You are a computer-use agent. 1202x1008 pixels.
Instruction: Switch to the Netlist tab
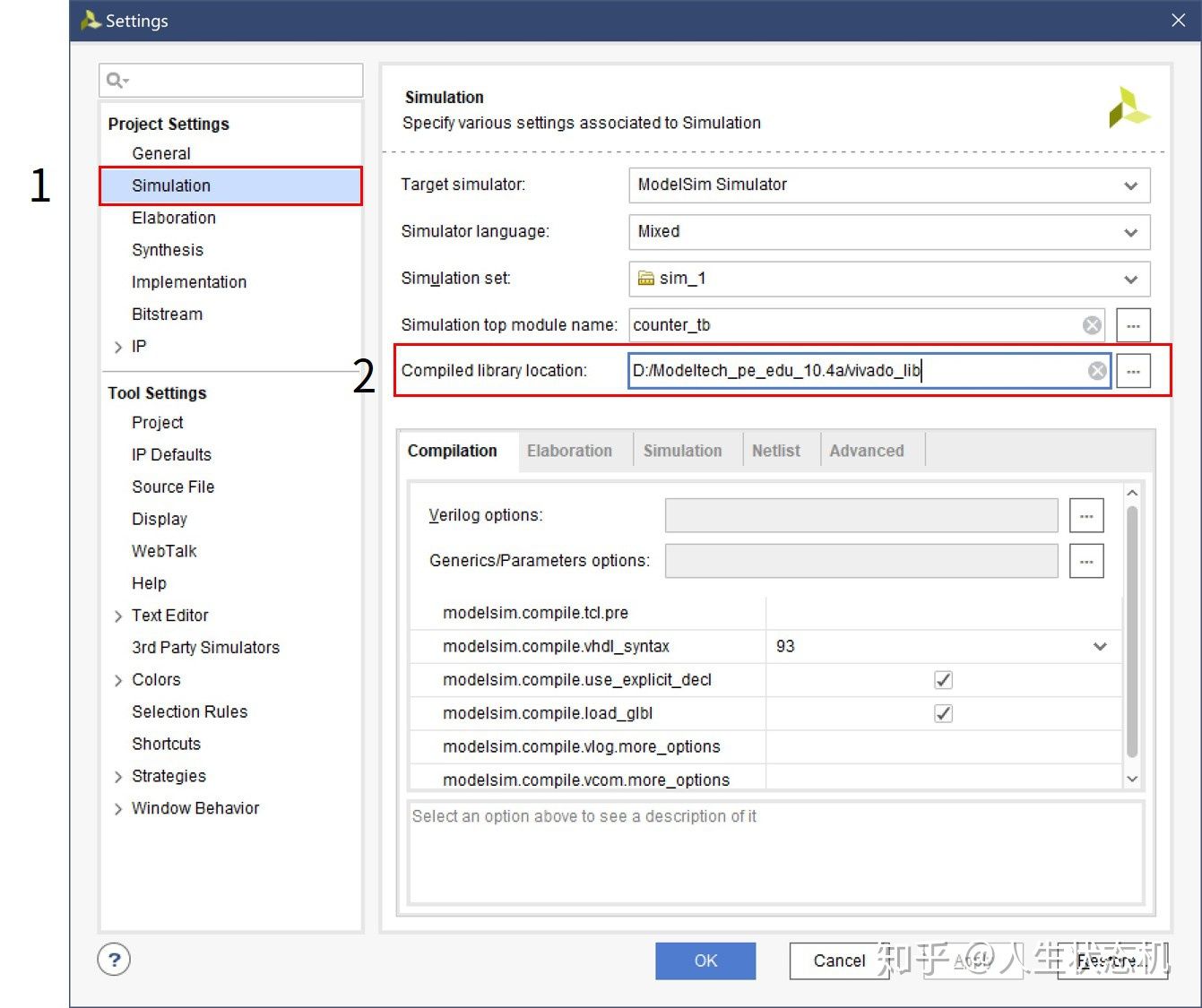pos(776,451)
